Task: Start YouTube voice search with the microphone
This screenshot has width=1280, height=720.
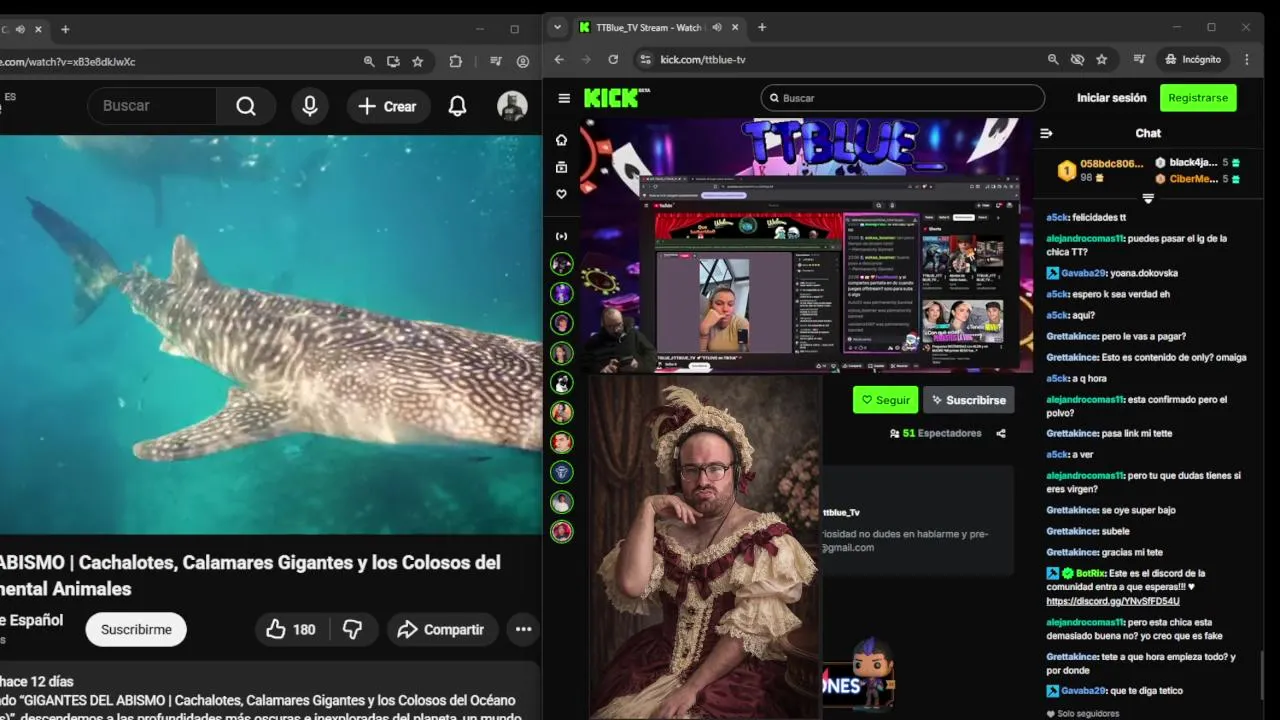Action: click(310, 106)
